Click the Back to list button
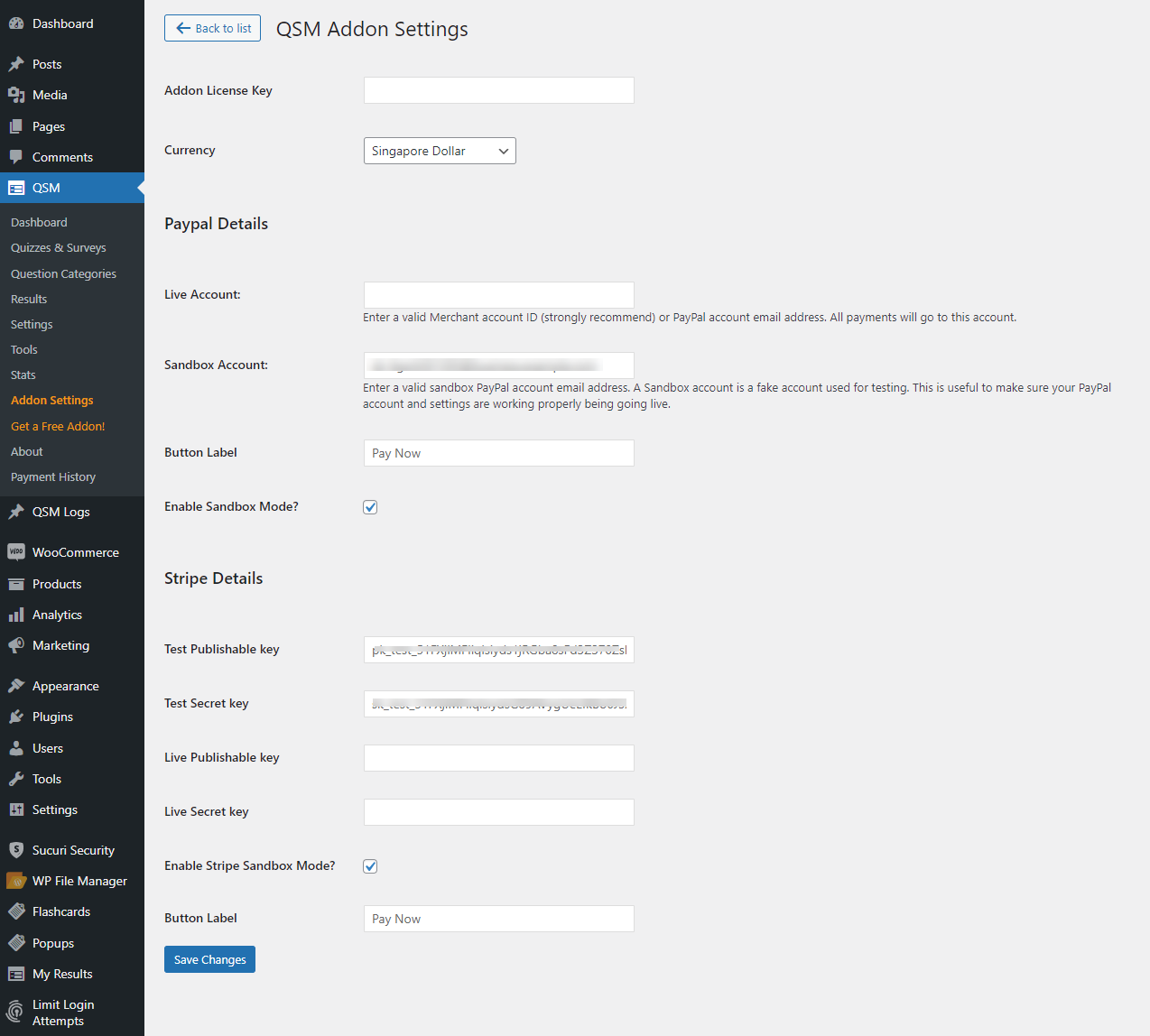Viewport: 1150px width, 1036px height. [213, 28]
